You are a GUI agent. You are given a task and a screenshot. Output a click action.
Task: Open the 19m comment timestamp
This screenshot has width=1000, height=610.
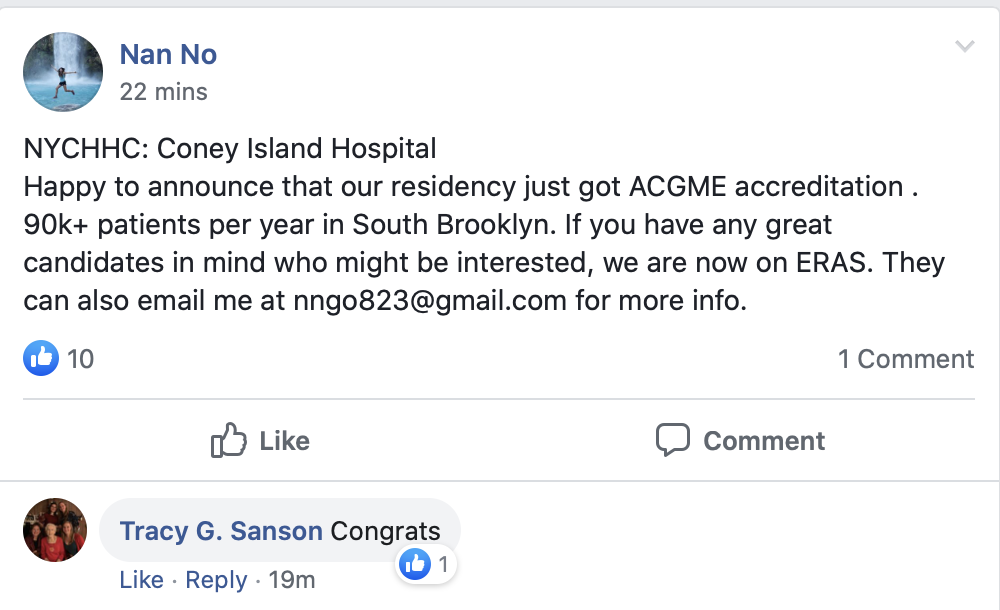coord(291,580)
